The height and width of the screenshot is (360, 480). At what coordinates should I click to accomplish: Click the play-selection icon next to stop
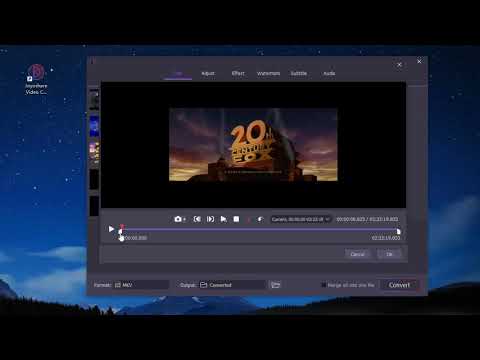pyautogui.click(x=223, y=219)
